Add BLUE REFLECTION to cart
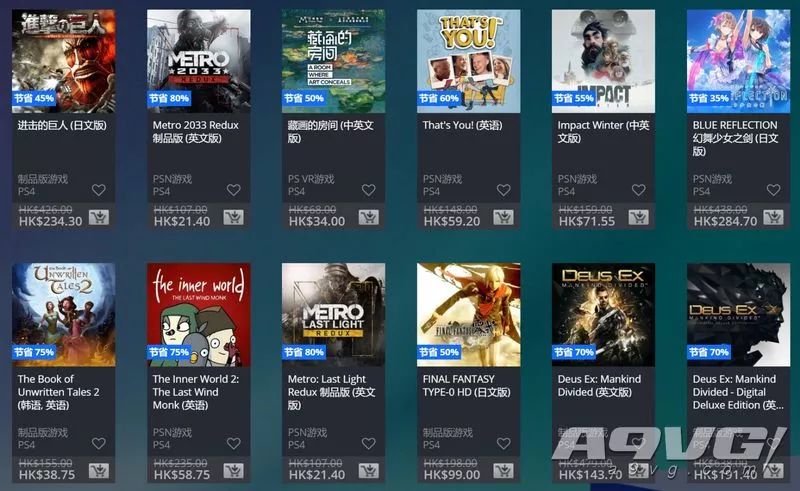This screenshot has width=800, height=491. pos(773,217)
